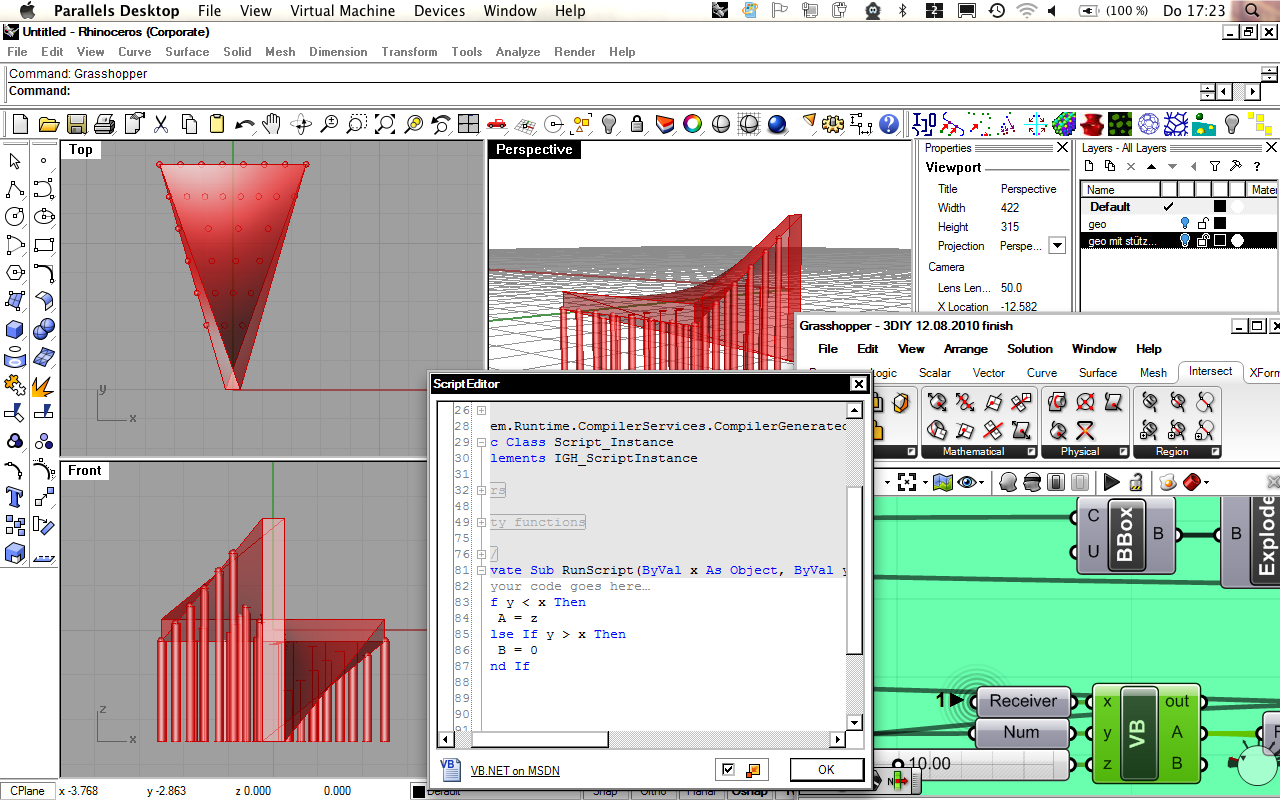The image size is (1280, 800).
Task: Select the Pan hand tool
Action: pyautogui.click(x=272, y=124)
